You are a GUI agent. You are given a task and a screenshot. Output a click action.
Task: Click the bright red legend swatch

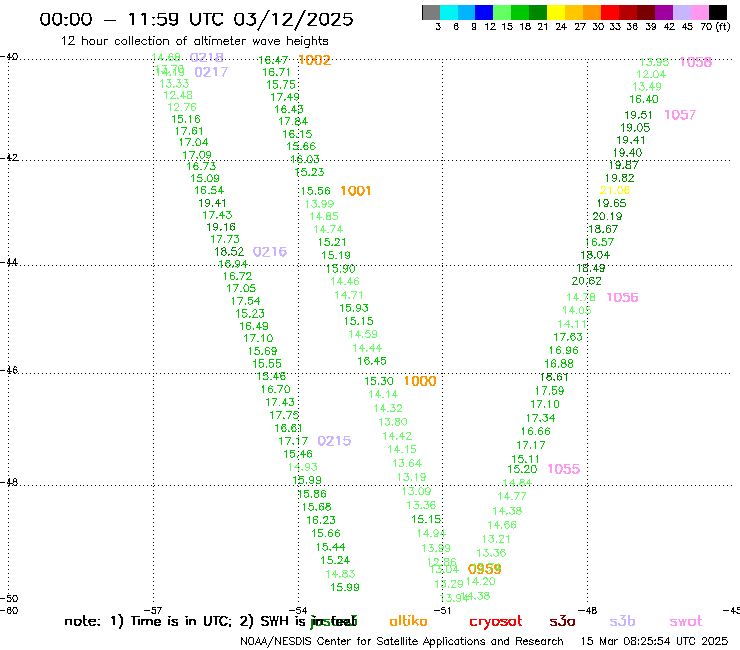click(610, 12)
